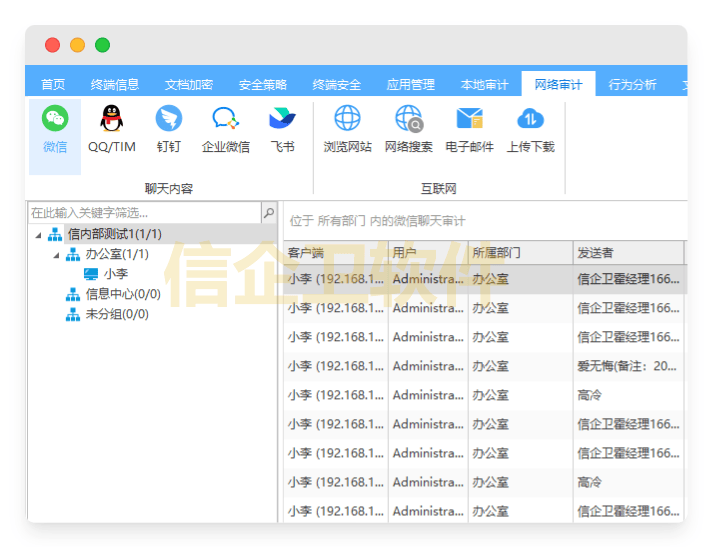Click the keyword filter input field
This screenshot has width=712, height=547.
click(143, 213)
